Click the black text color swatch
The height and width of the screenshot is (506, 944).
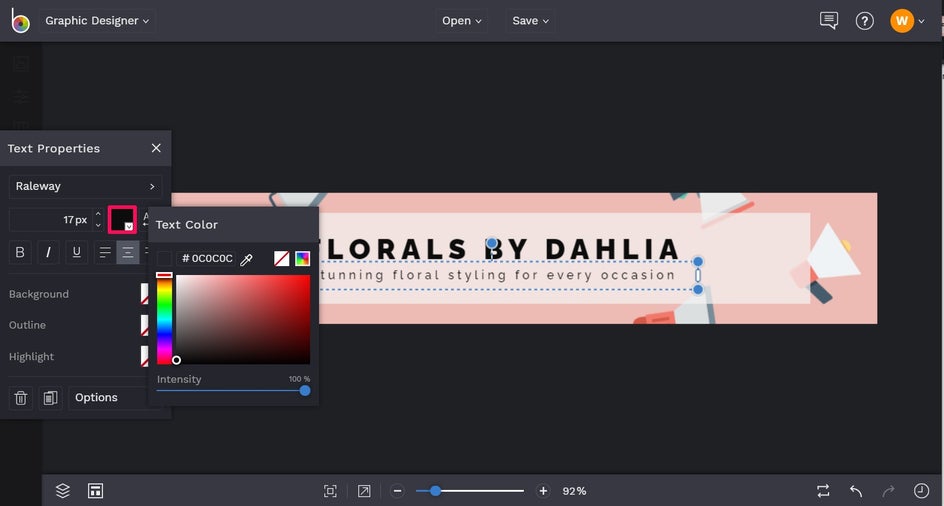122,219
